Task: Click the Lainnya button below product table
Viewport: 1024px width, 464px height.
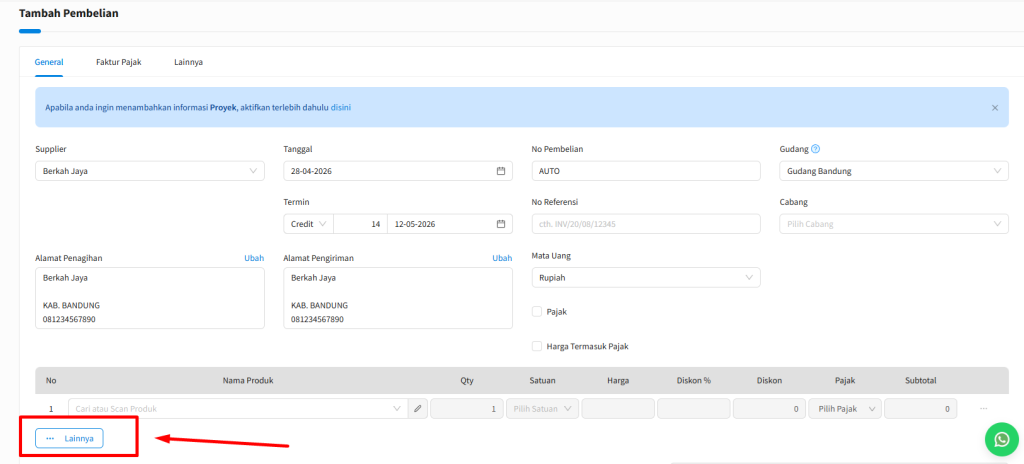Action: 69,438
